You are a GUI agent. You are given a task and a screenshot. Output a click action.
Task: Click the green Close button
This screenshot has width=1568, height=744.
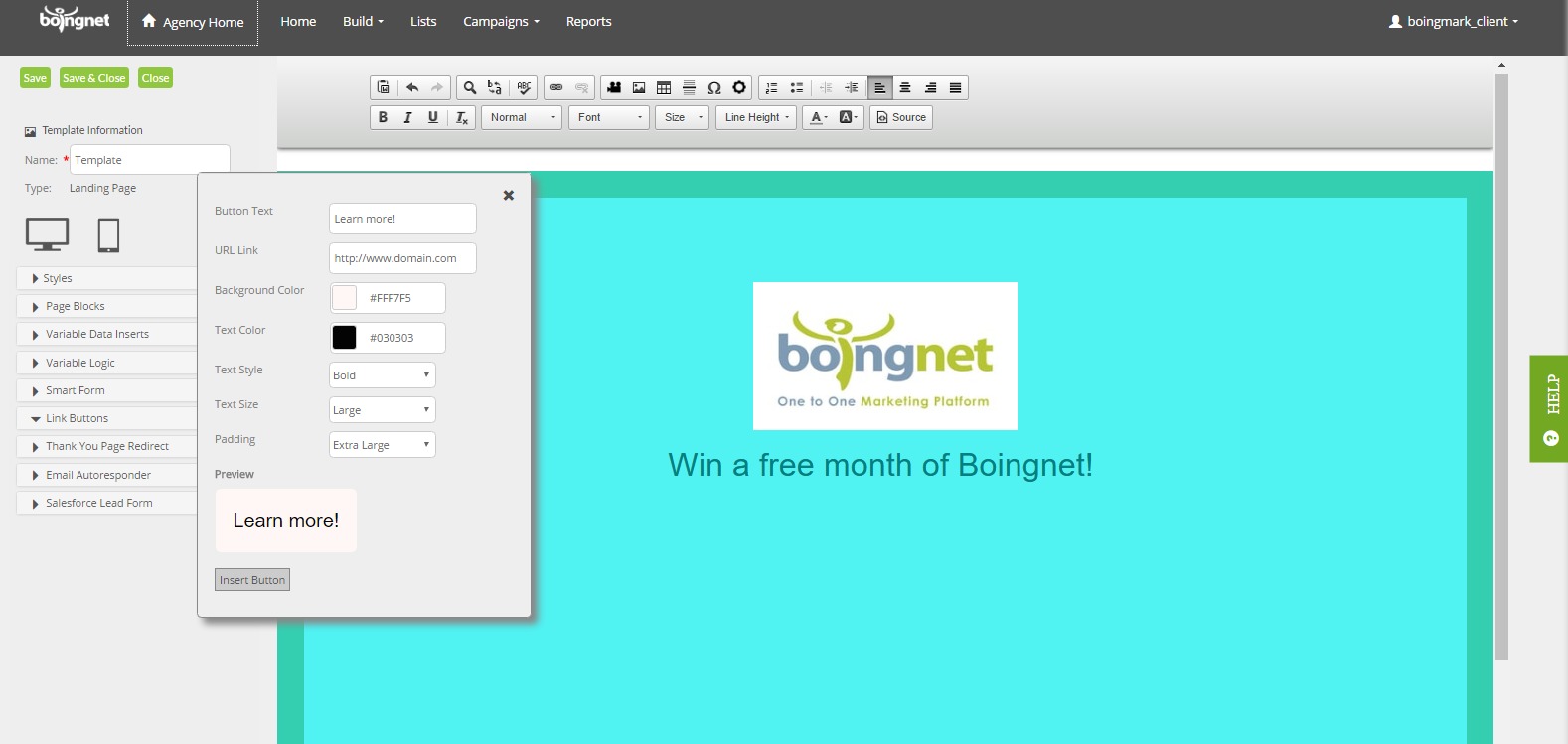[x=155, y=78]
